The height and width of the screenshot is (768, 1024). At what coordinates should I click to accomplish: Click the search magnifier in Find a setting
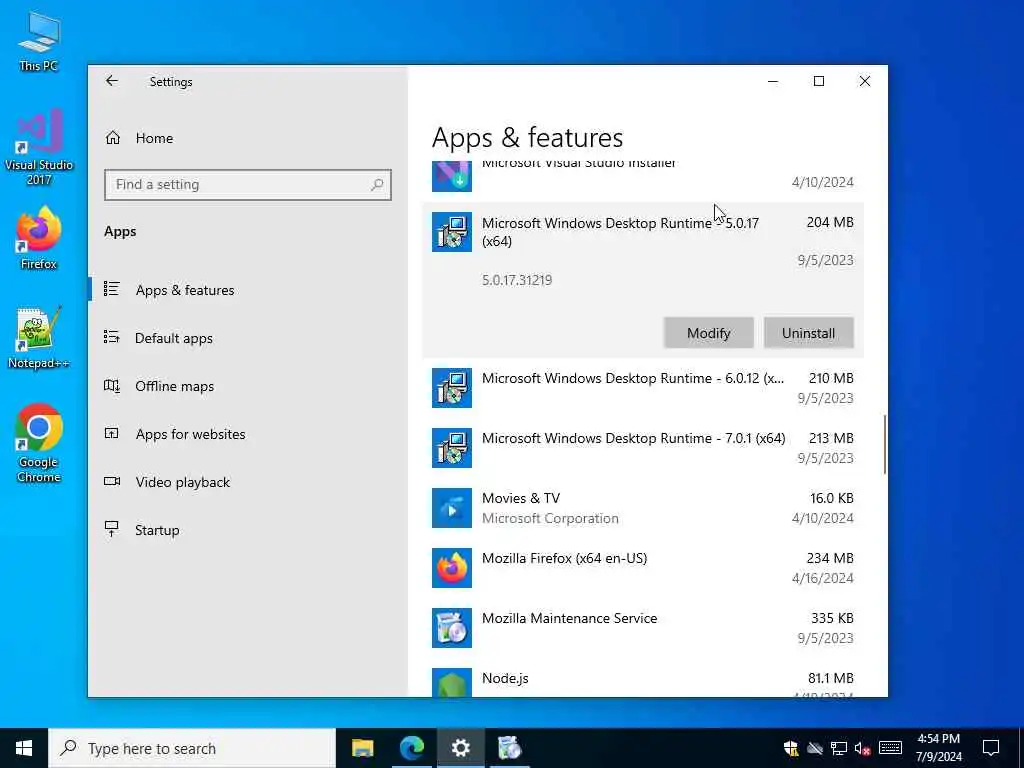coord(377,185)
